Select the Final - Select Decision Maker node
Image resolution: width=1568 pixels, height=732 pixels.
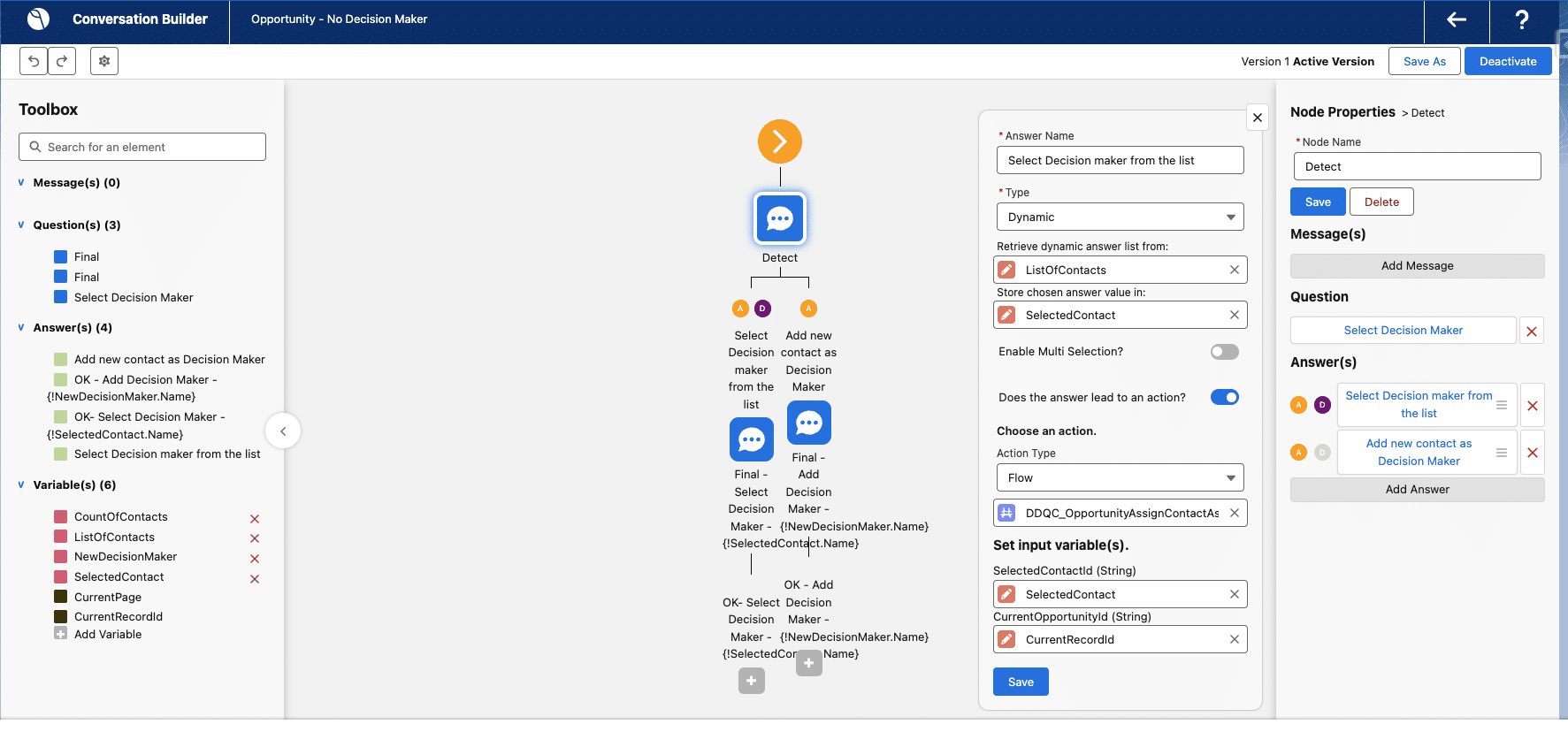pyautogui.click(x=752, y=439)
